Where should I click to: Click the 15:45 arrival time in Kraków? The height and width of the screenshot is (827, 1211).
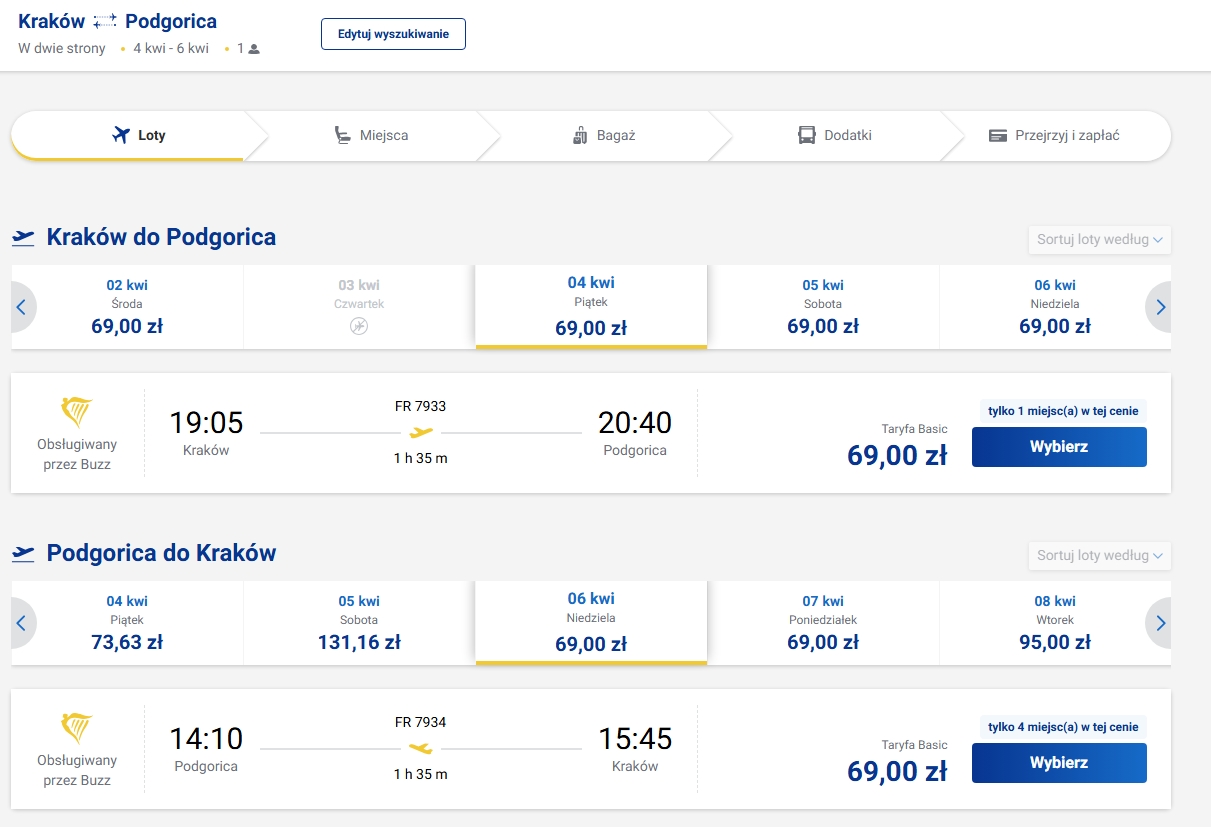click(635, 739)
